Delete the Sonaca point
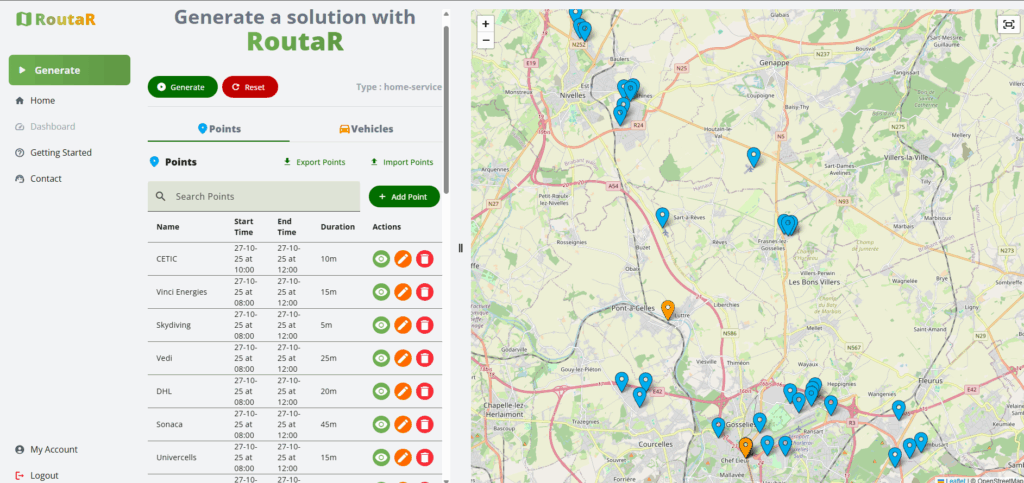The width and height of the screenshot is (1024, 483). coord(425,424)
